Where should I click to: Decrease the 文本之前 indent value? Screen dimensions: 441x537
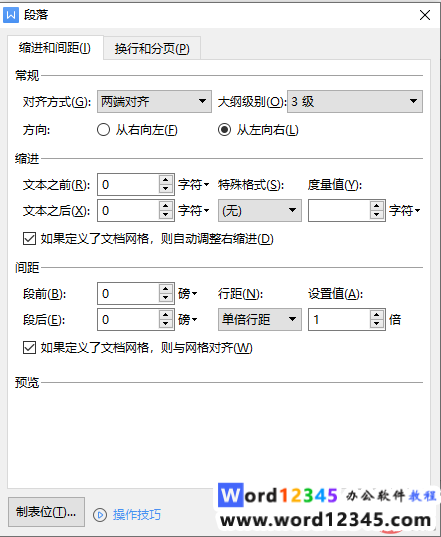[x=166, y=189]
